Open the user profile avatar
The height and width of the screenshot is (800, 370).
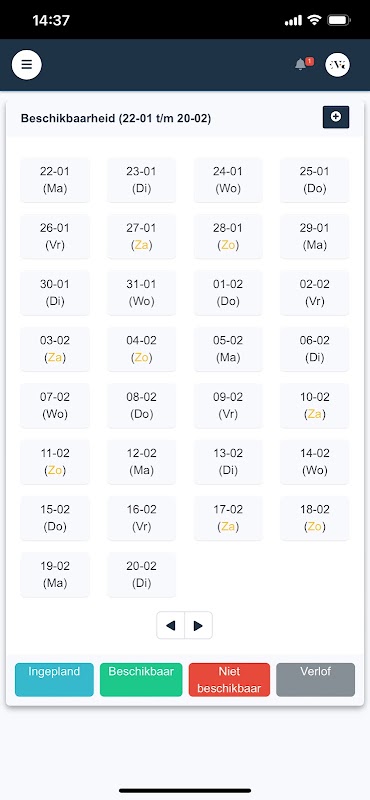click(337, 65)
